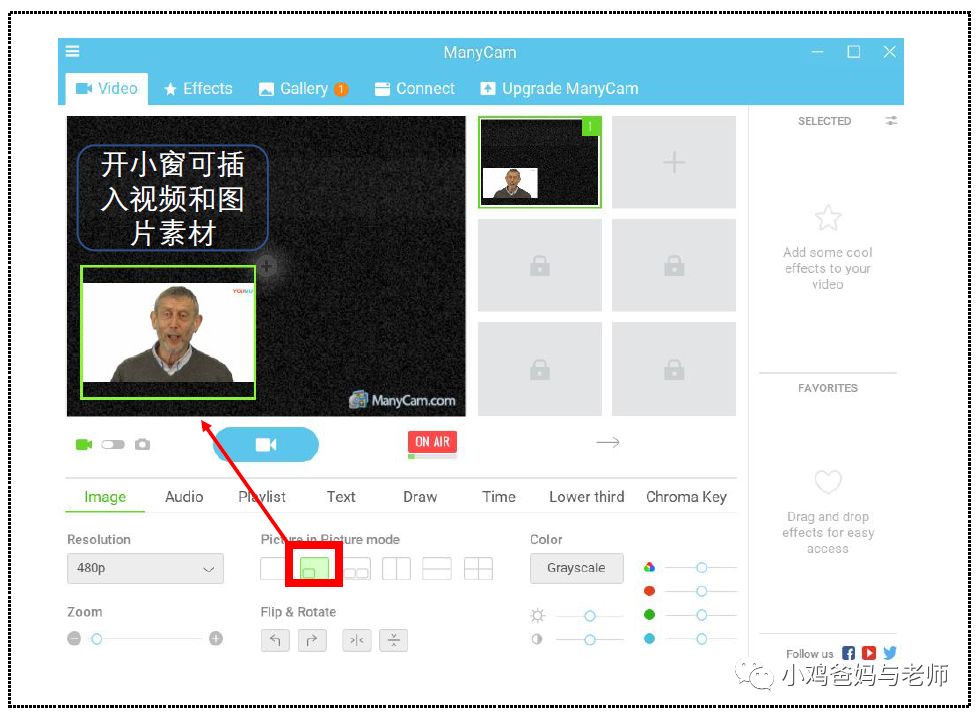Switch to the Effects tab
This screenshot has width=980, height=718.
pos(198,88)
